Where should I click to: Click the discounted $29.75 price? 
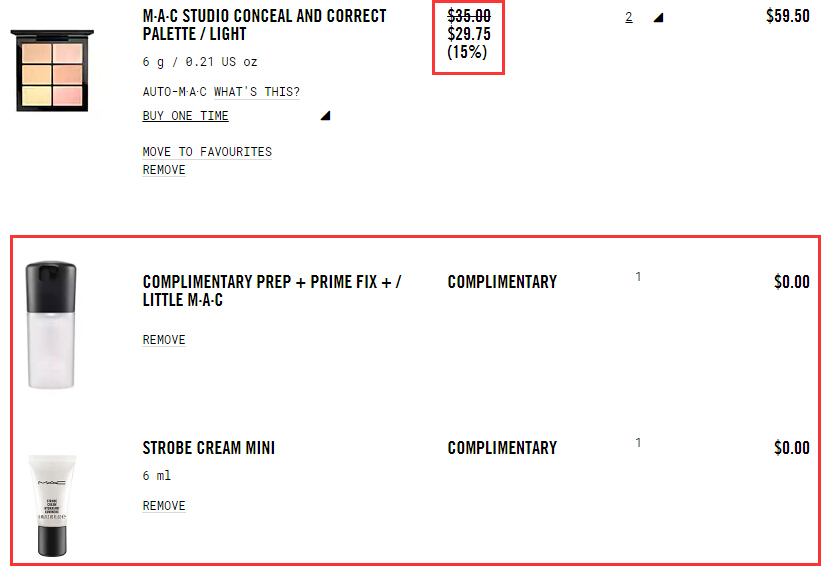pyautogui.click(x=468, y=34)
